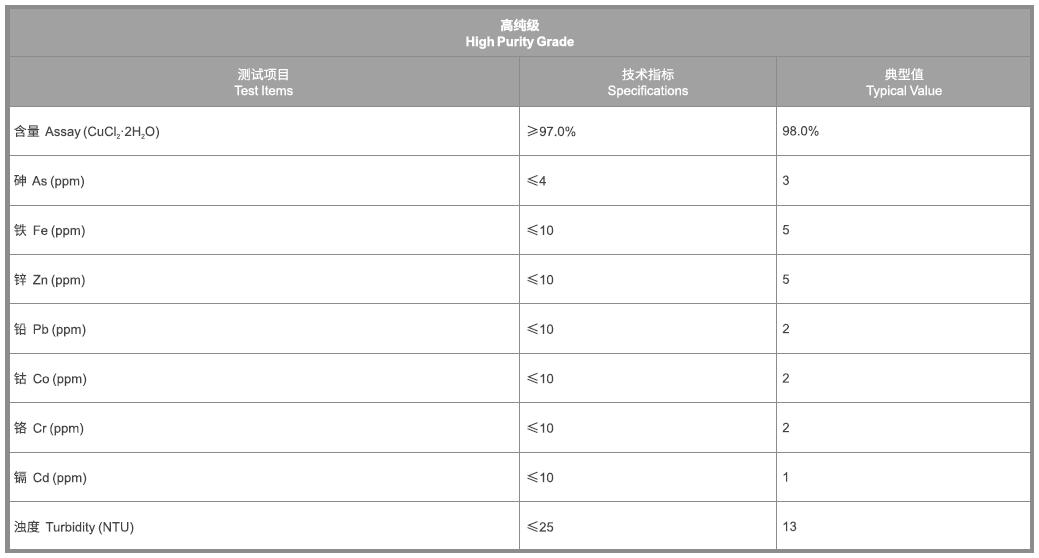The width and height of the screenshot is (1039, 558).
Task: Select the Typical Value column header
Action: click(903, 82)
